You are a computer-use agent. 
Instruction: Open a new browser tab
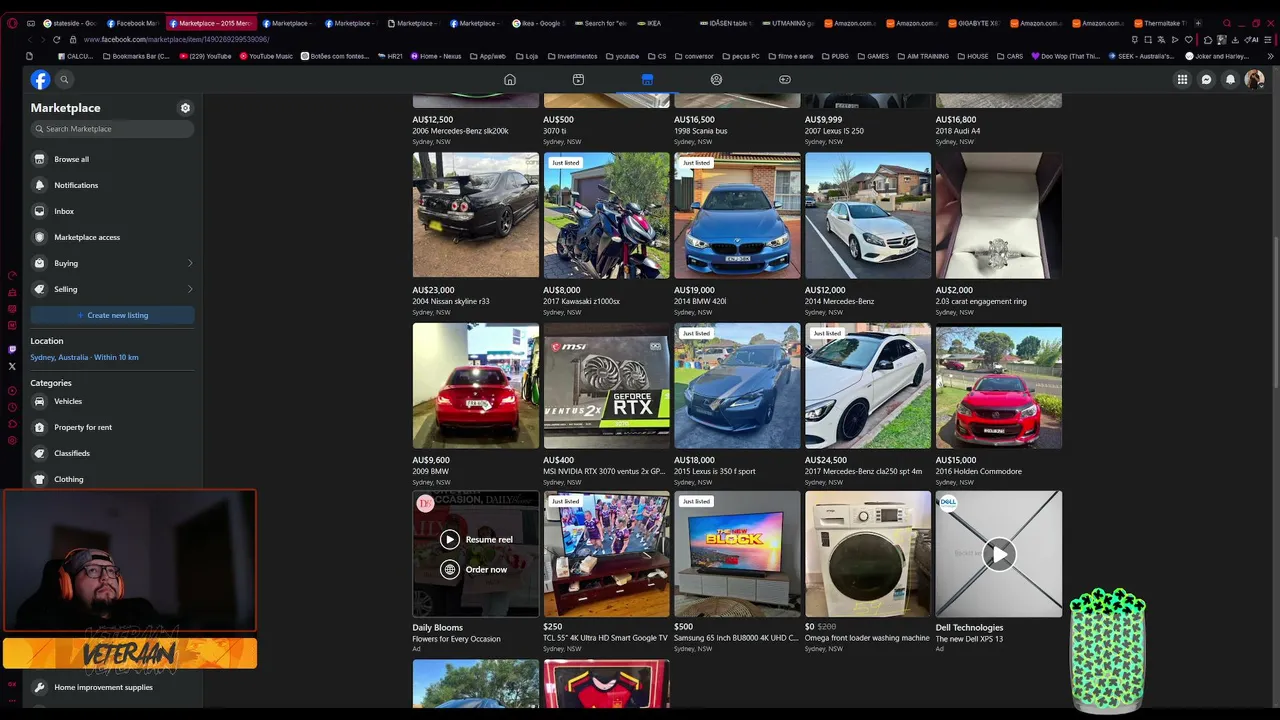click(1198, 23)
